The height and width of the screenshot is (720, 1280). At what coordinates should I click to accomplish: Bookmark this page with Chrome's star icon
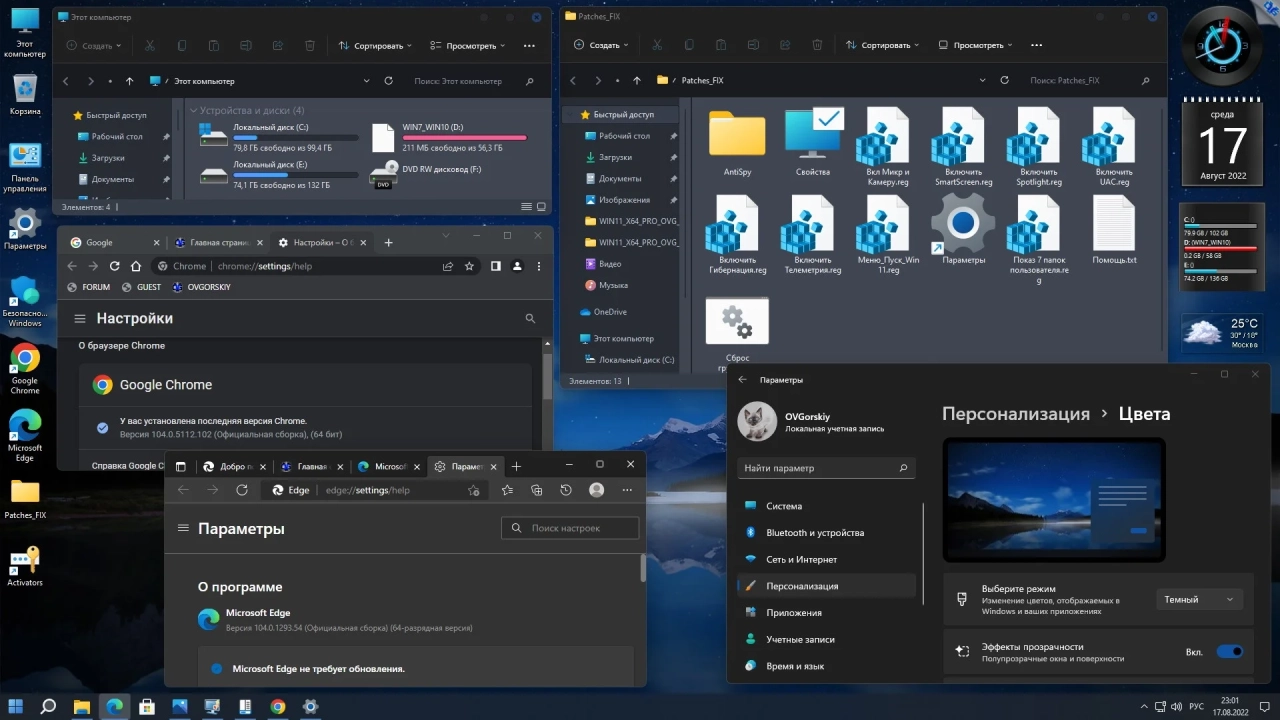click(x=469, y=266)
